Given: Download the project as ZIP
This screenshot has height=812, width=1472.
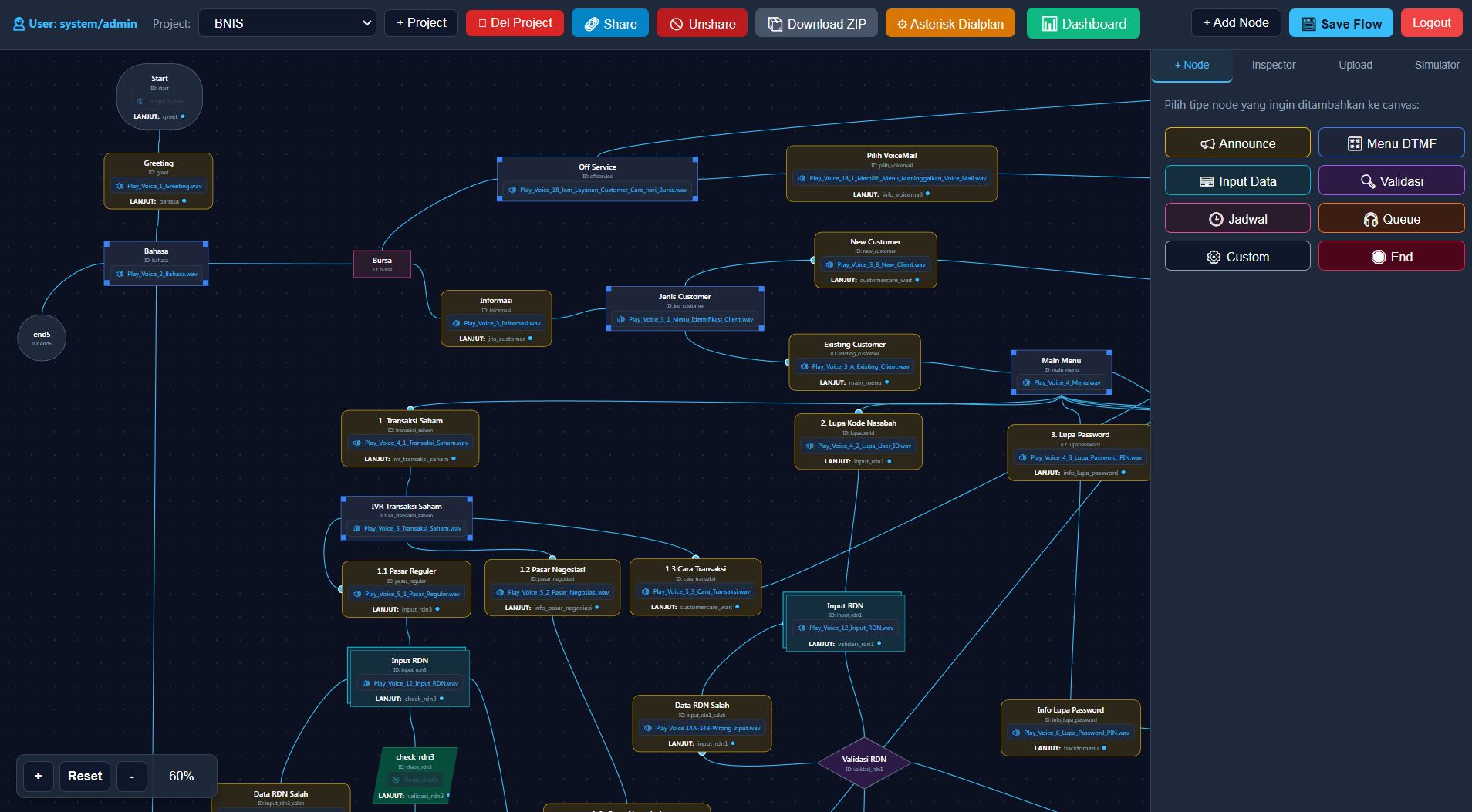Looking at the screenshot, I should pos(817,24).
